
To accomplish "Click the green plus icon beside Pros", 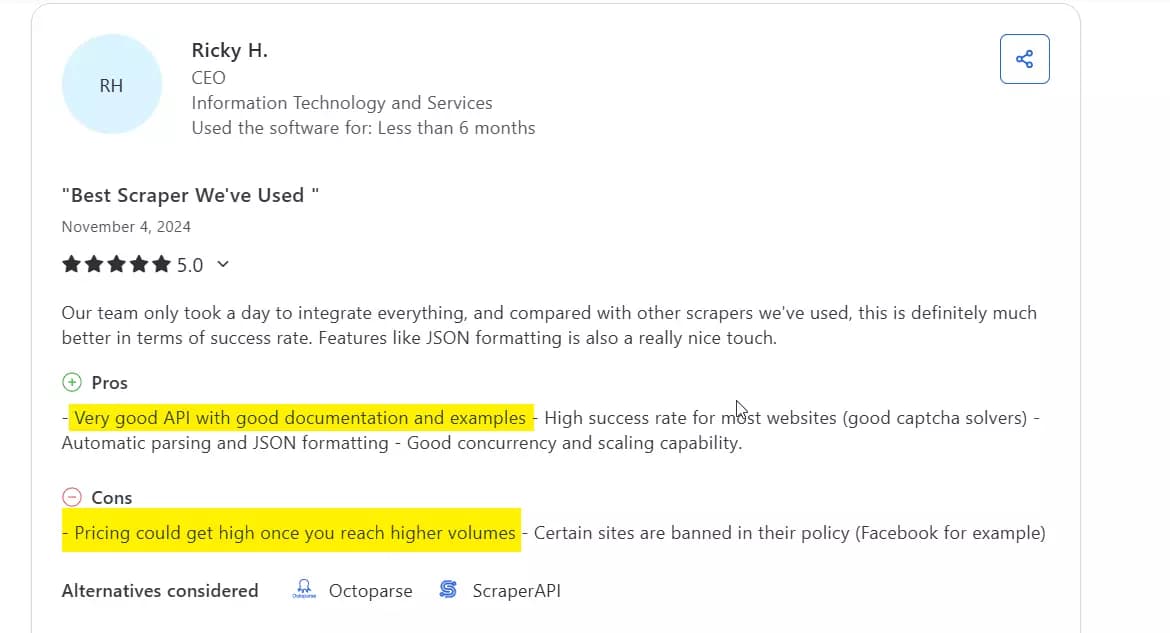I will point(70,381).
